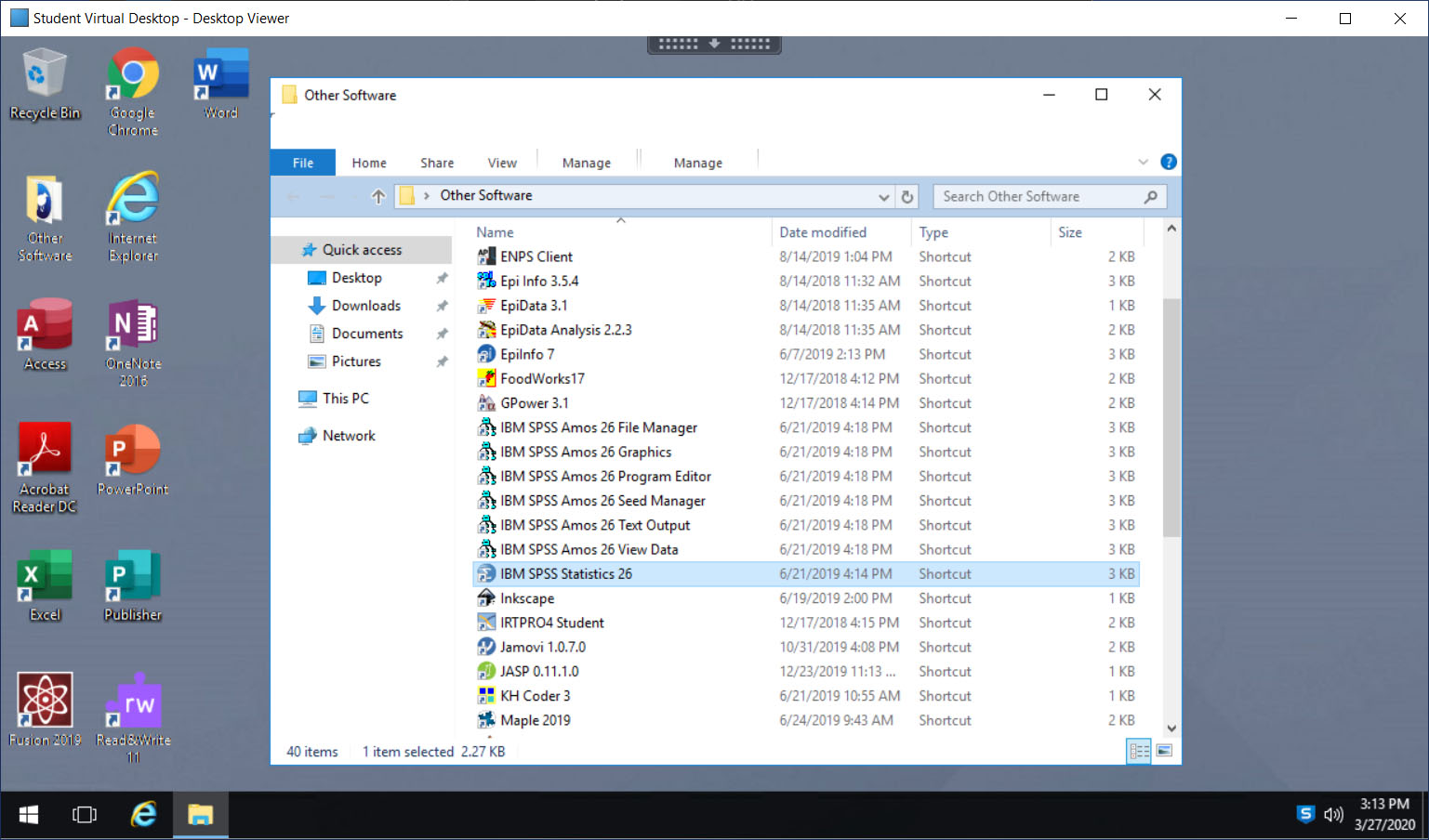Expand the Other Software path breadcrumb arrow
The image size is (1429, 840).
click(427, 196)
